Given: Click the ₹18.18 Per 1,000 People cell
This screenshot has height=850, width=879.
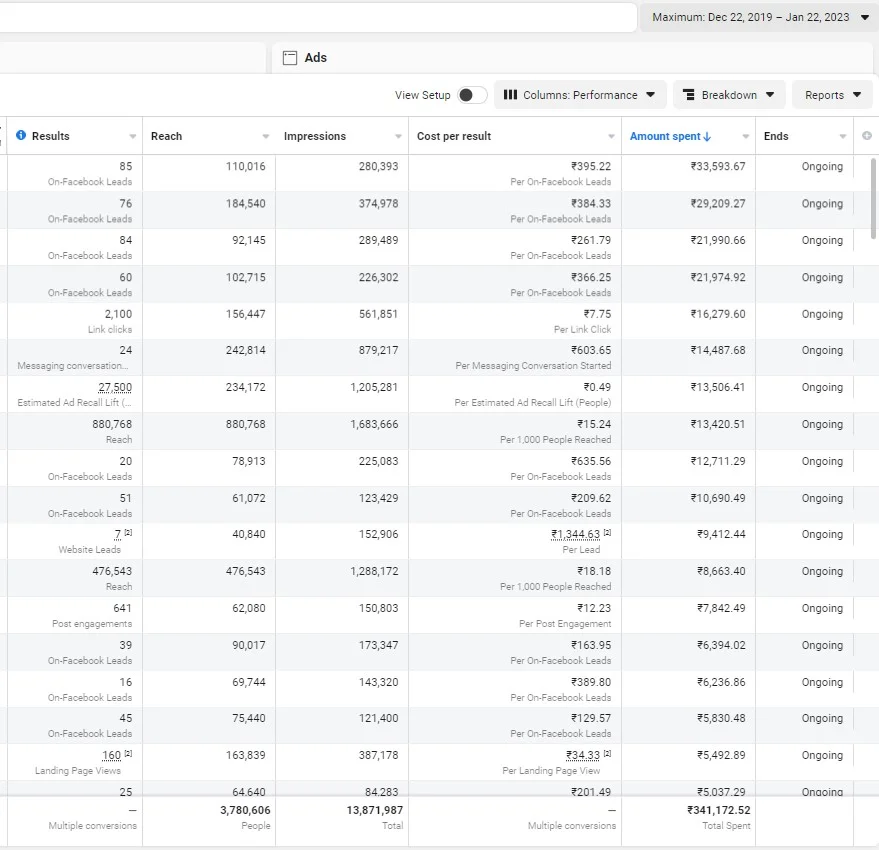Looking at the screenshot, I should 594,571.
